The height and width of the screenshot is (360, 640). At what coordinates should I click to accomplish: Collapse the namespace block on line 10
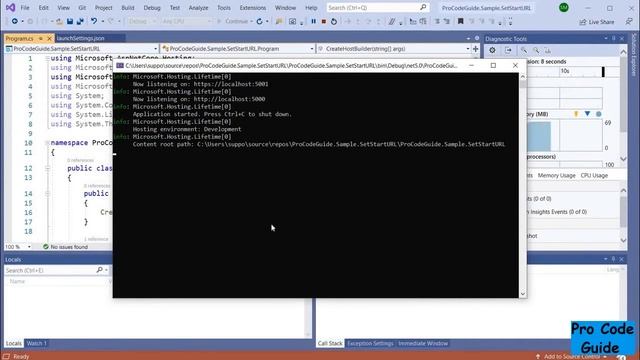[47, 143]
